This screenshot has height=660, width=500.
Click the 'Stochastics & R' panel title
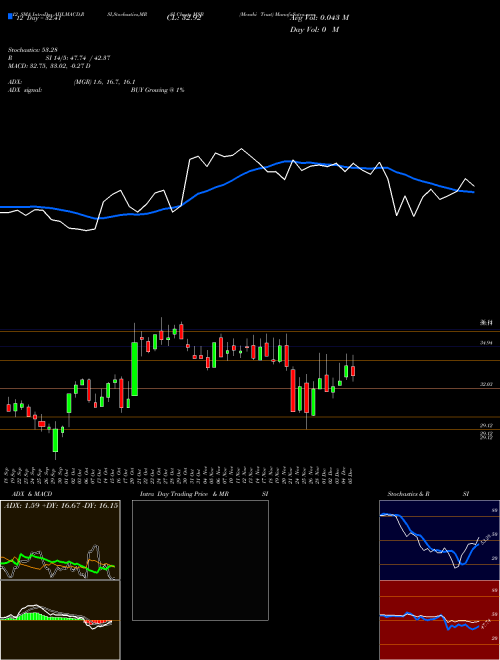409,494
